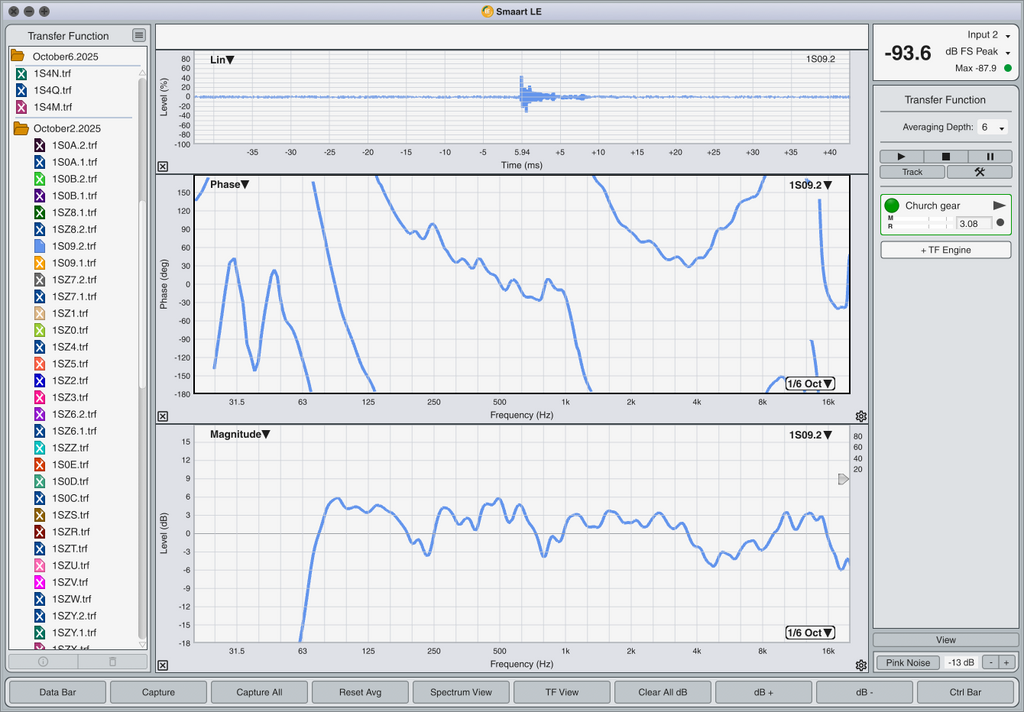Pause the running measurement
Viewport: 1024px width, 712px height.
tap(990, 156)
